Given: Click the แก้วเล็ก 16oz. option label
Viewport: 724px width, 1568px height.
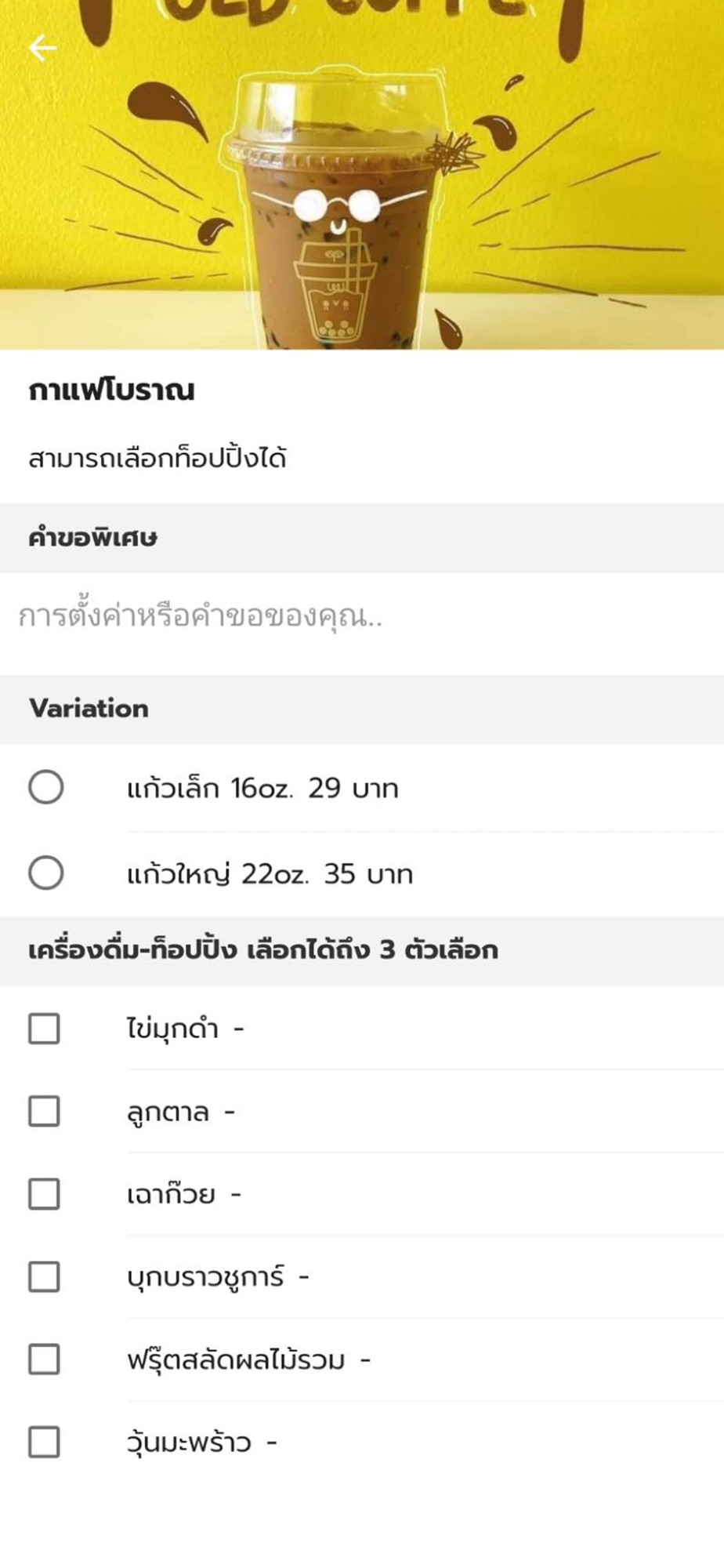Looking at the screenshot, I should 262,788.
